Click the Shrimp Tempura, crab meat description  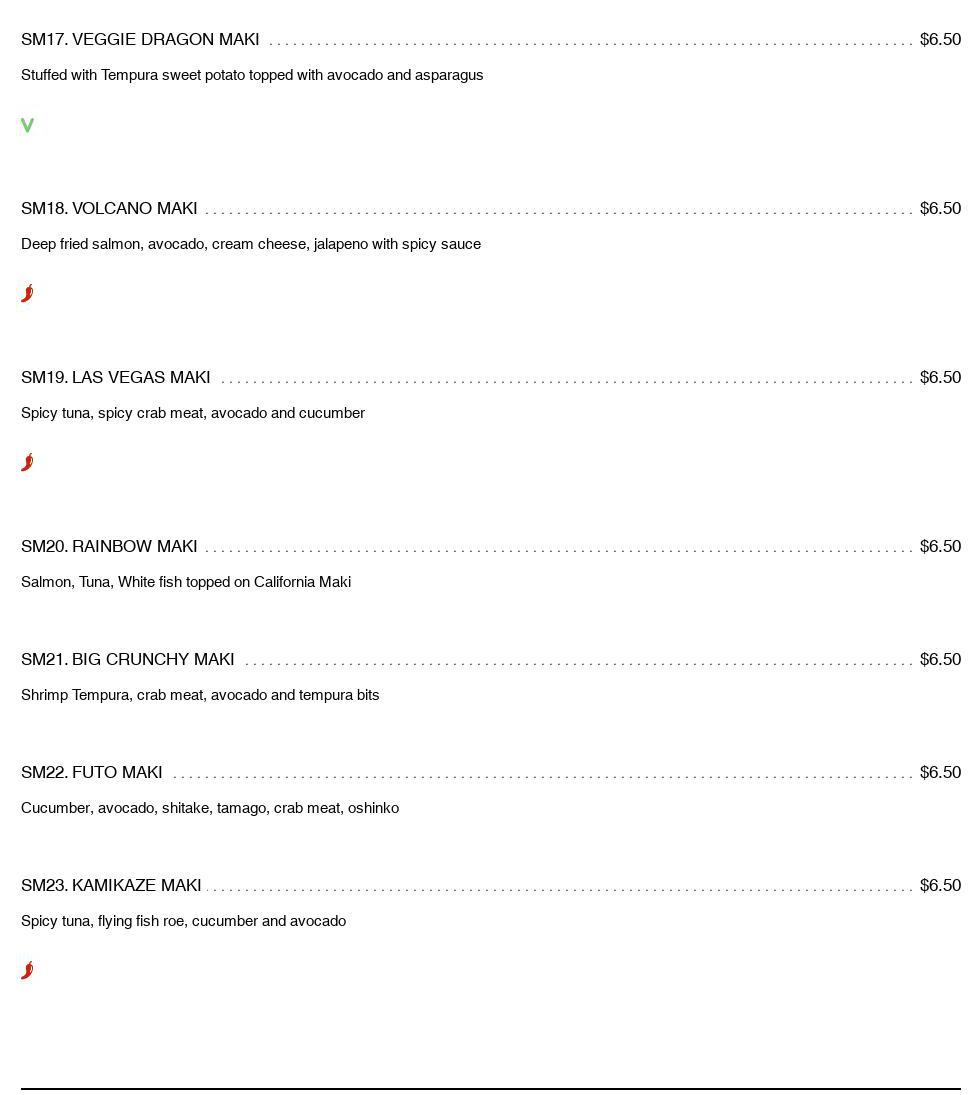point(200,695)
